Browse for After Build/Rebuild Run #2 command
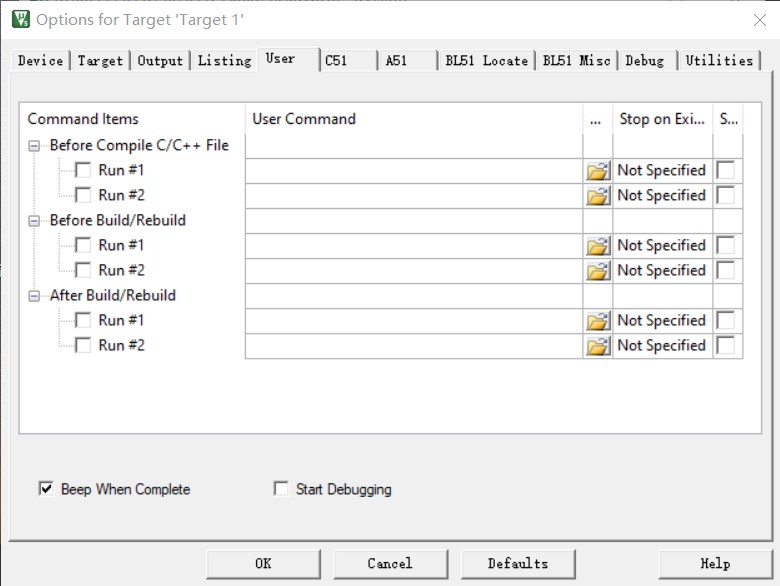Image resolution: width=780 pixels, height=586 pixels. pyautogui.click(x=598, y=346)
